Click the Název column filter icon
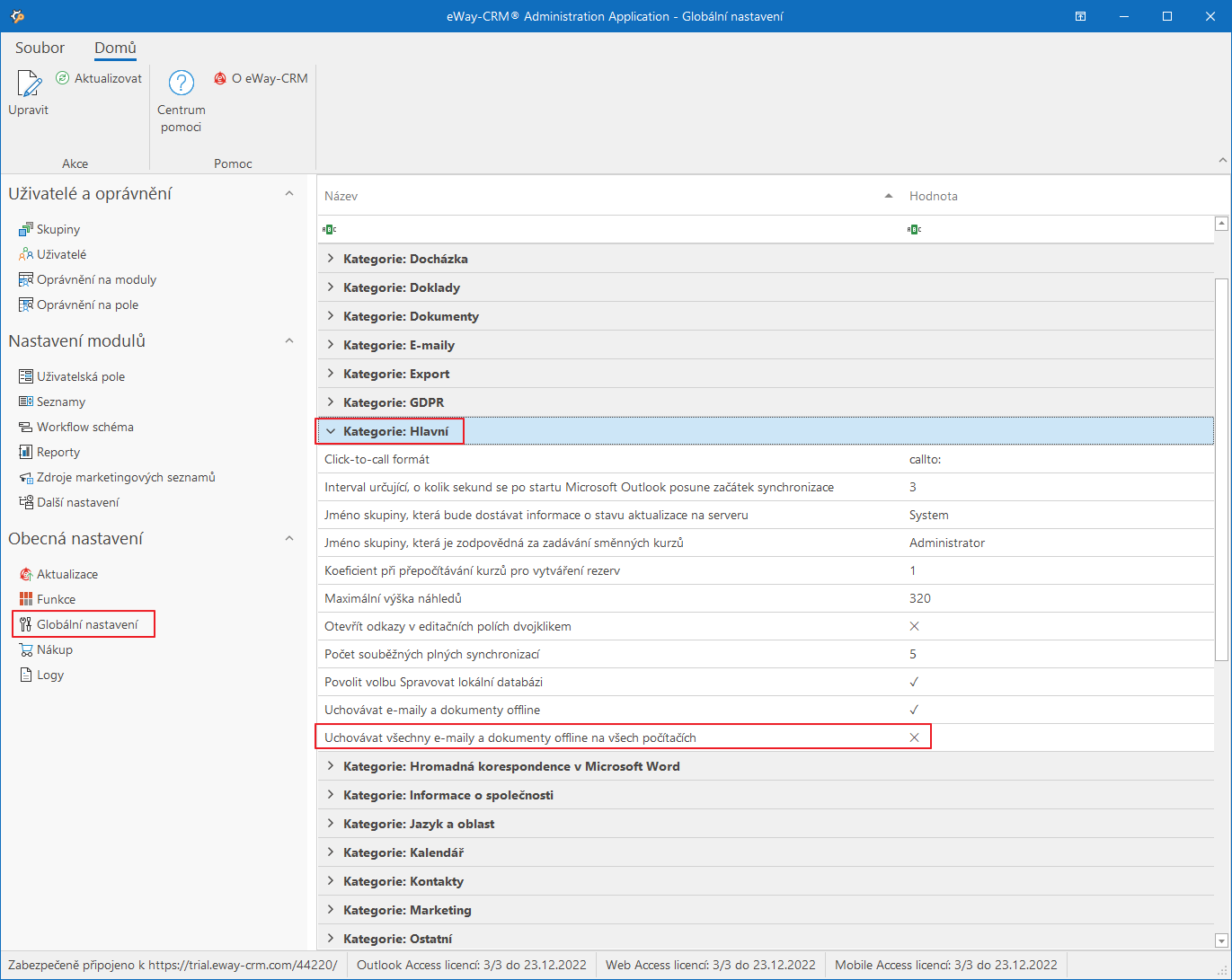Image resolution: width=1232 pixels, height=980 pixels. [x=329, y=229]
